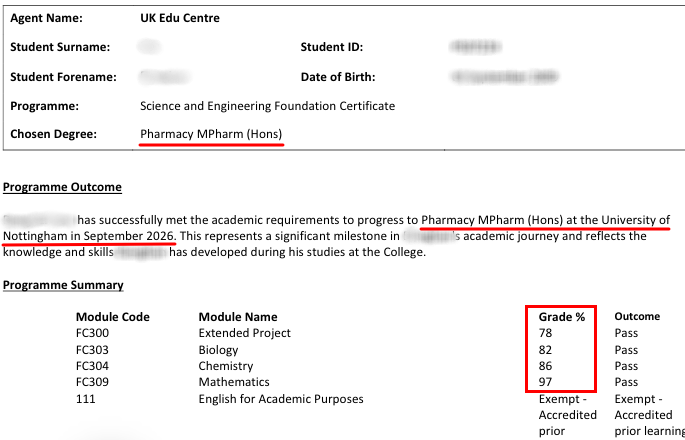The width and height of the screenshot is (685, 440).
Task: Click the Programme Outcome heading
Action: click(62, 187)
